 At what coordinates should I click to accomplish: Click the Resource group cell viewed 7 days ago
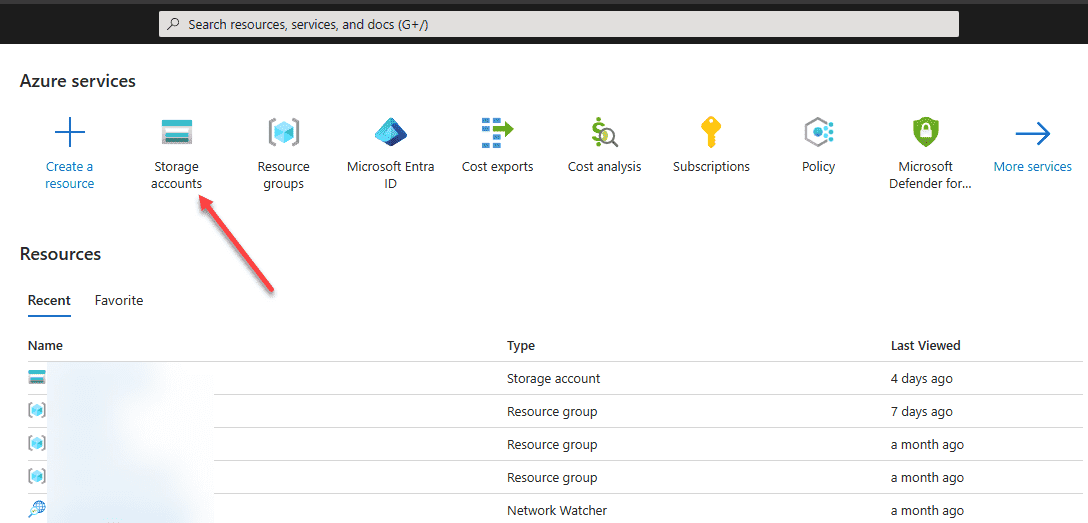pos(552,411)
